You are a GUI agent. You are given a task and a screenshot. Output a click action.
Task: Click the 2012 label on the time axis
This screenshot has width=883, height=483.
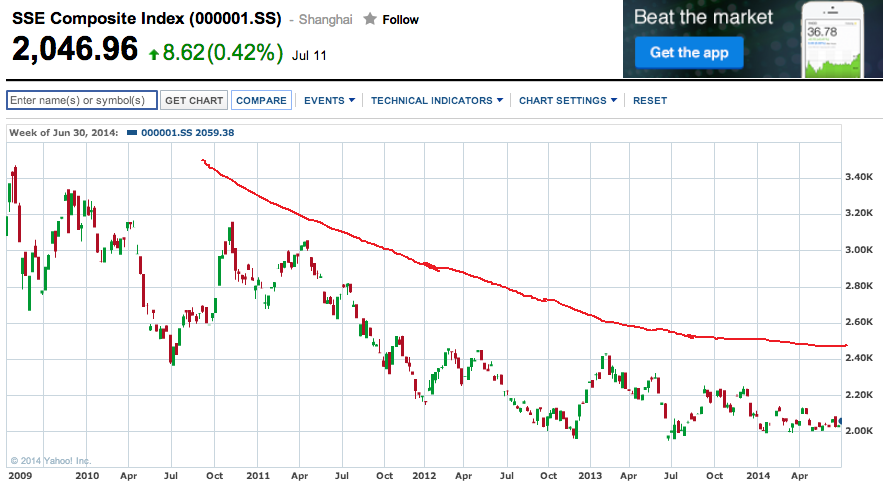425,477
